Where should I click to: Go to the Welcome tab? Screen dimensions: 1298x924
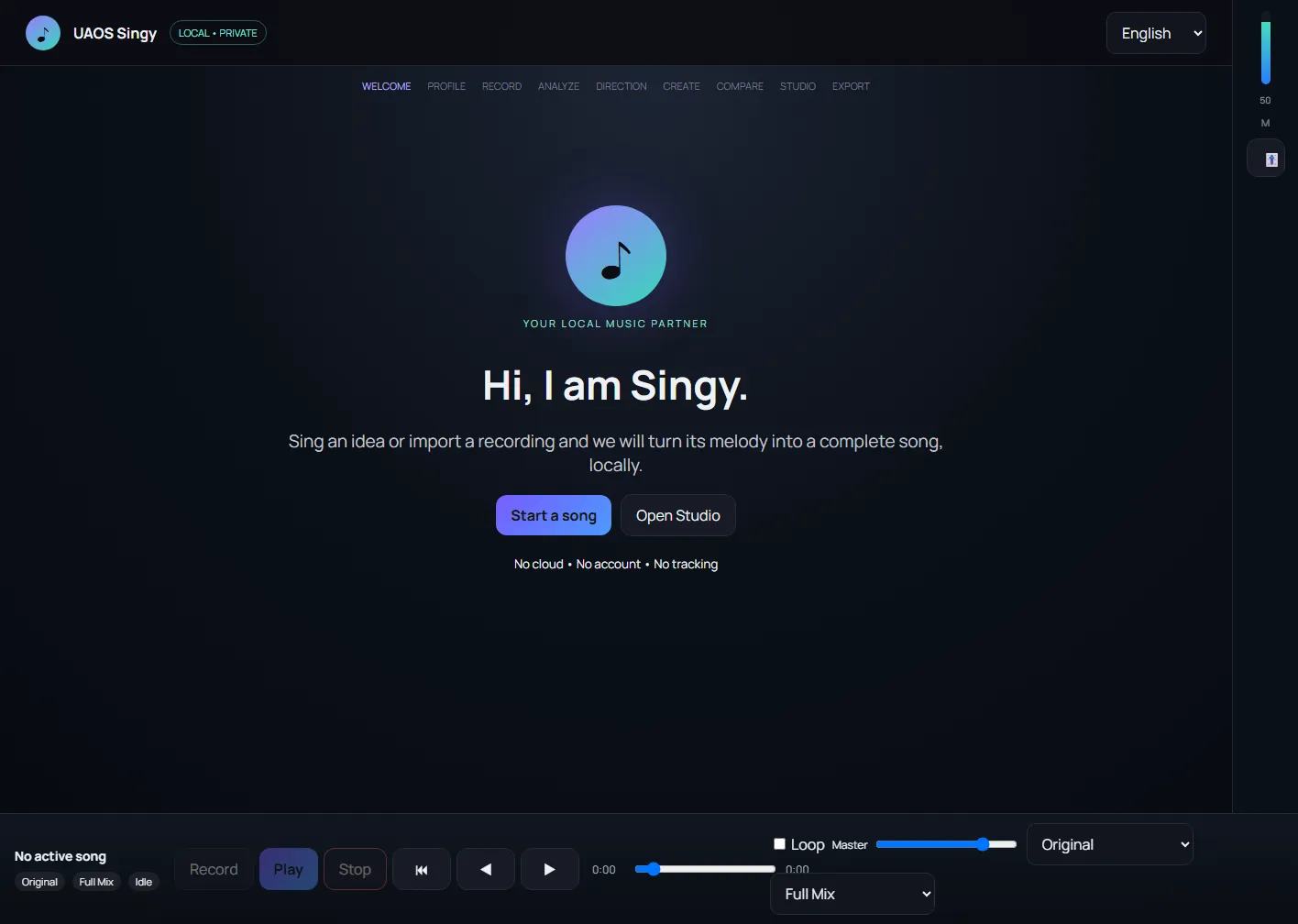[386, 86]
